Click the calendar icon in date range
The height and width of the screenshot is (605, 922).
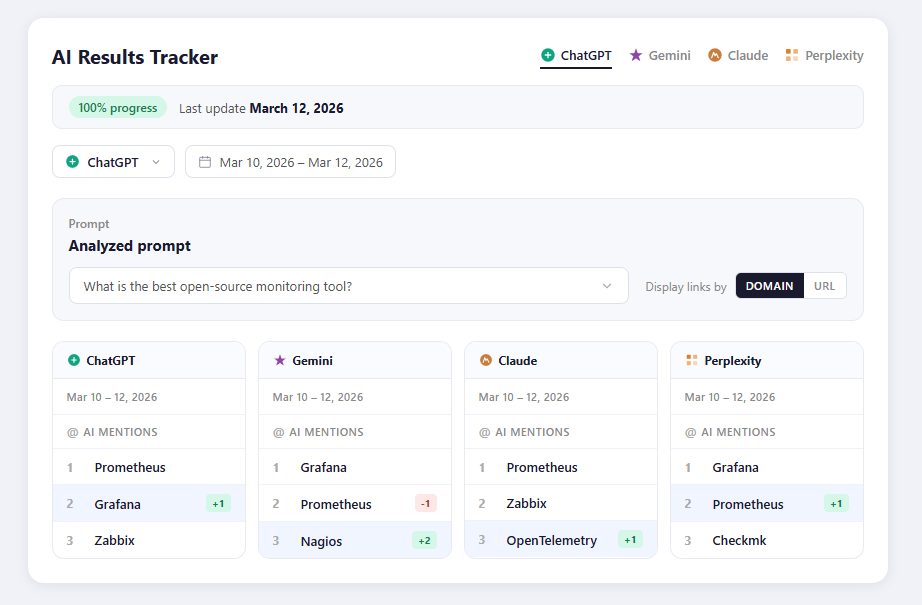pyautogui.click(x=205, y=162)
